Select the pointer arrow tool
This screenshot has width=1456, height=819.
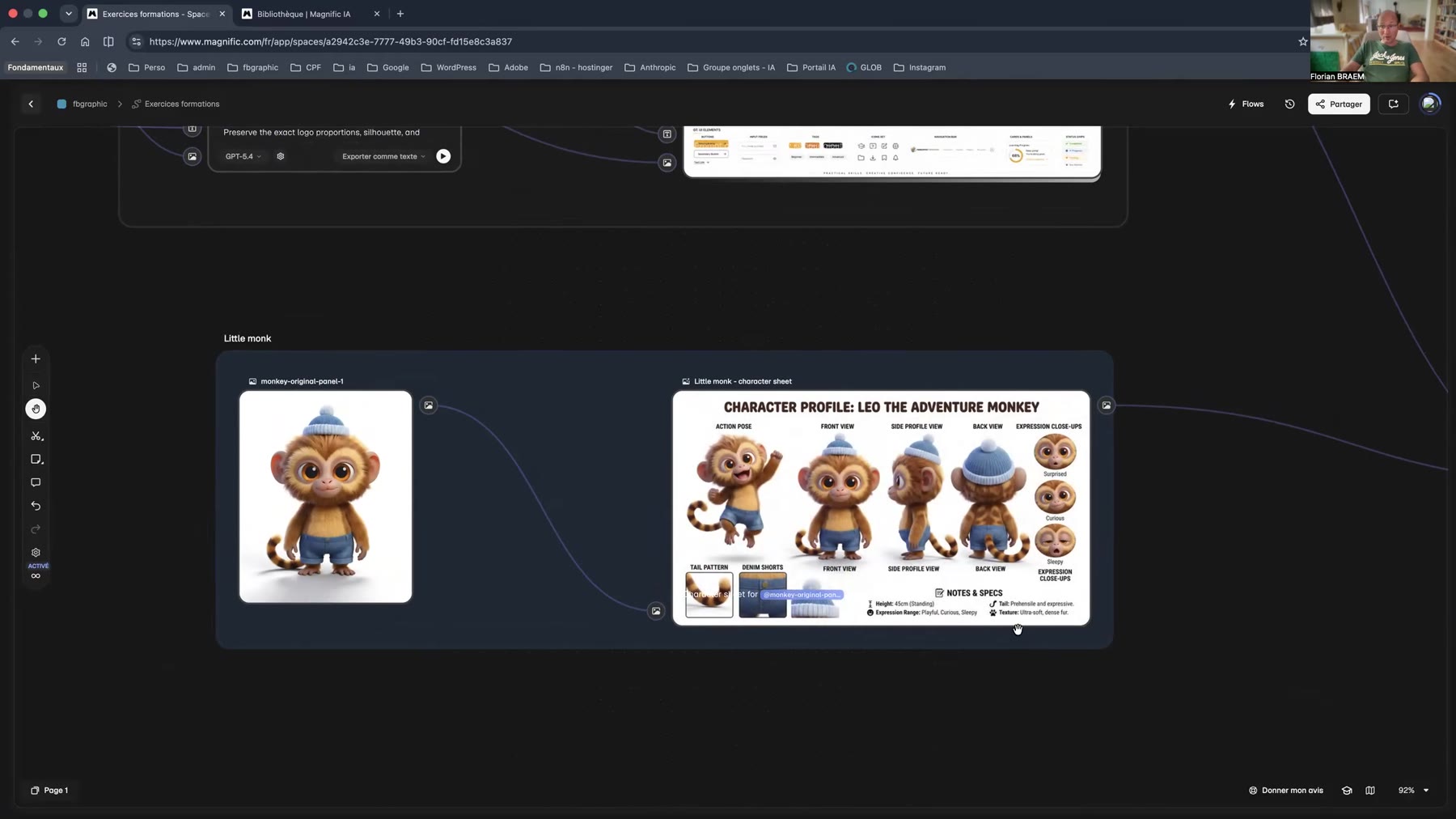(36, 385)
